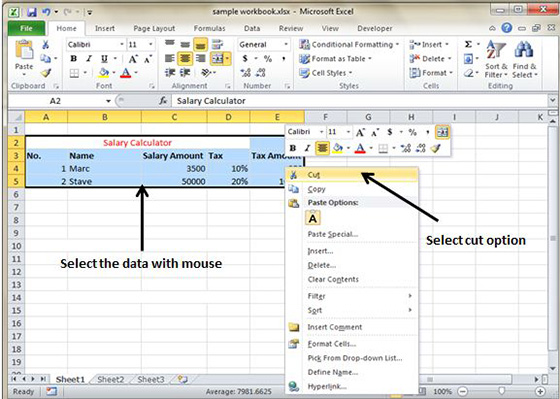This screenshot has height=399, width=560.
Task: Click Increase Indent icon in Alignment group
Action: pos(185,73)
